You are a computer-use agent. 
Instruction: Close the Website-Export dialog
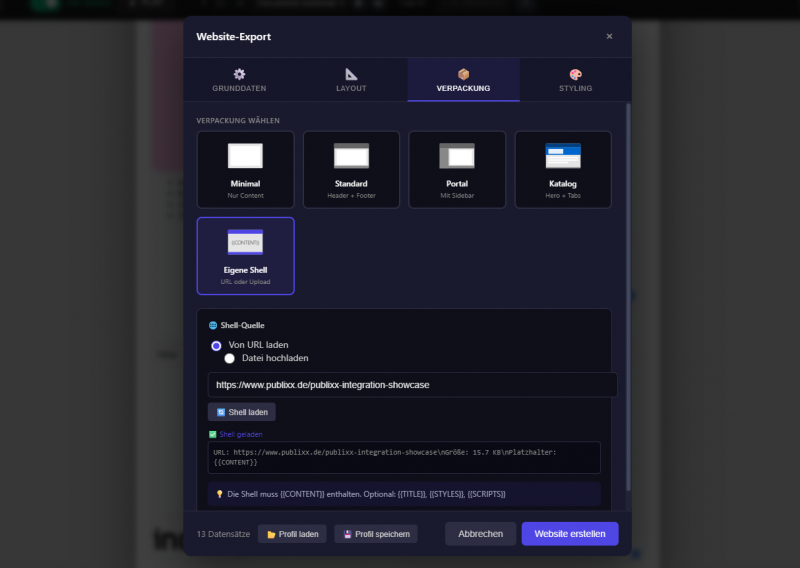(x=610, y=37)
